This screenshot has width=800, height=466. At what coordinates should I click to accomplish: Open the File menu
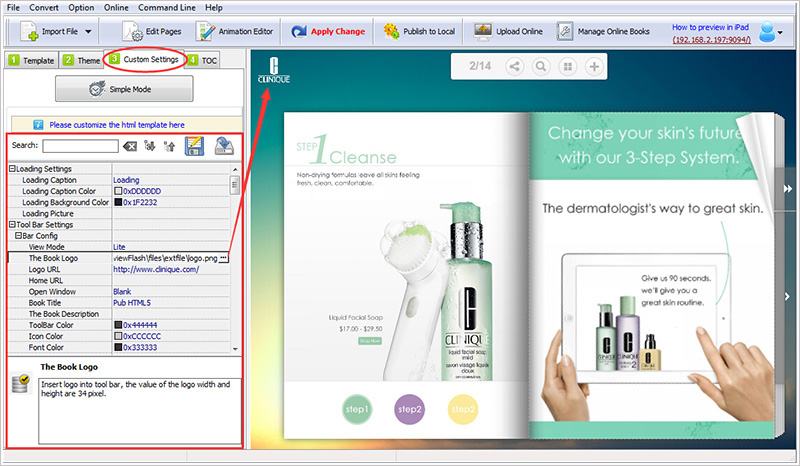click(13, 8)
